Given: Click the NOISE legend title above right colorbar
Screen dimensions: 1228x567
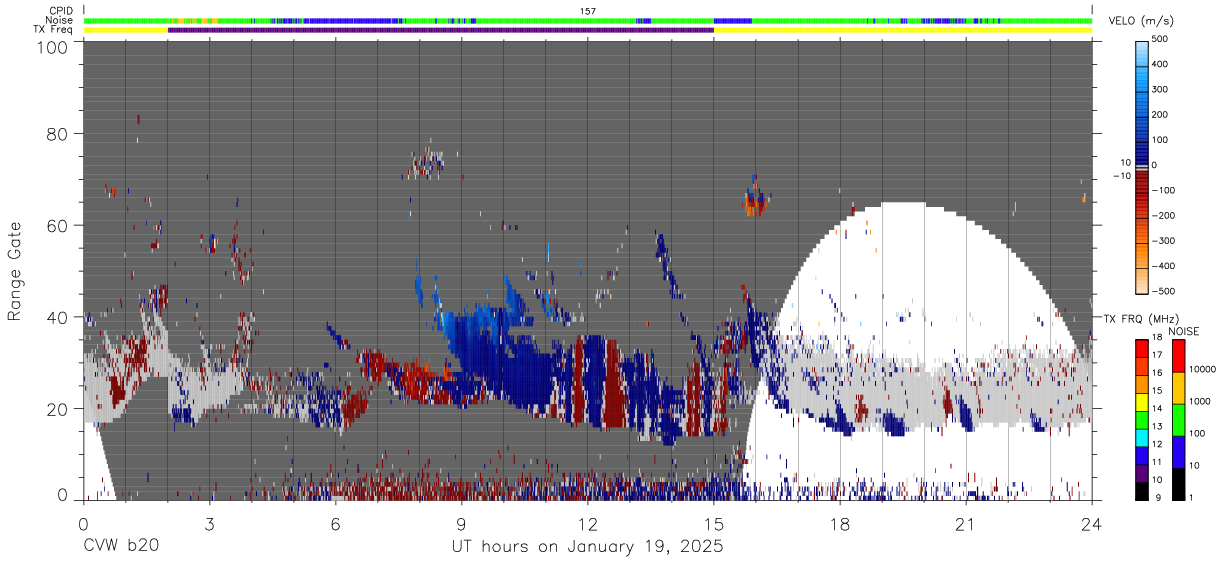Looking at the screenshot, I should tap(1185, 331).
